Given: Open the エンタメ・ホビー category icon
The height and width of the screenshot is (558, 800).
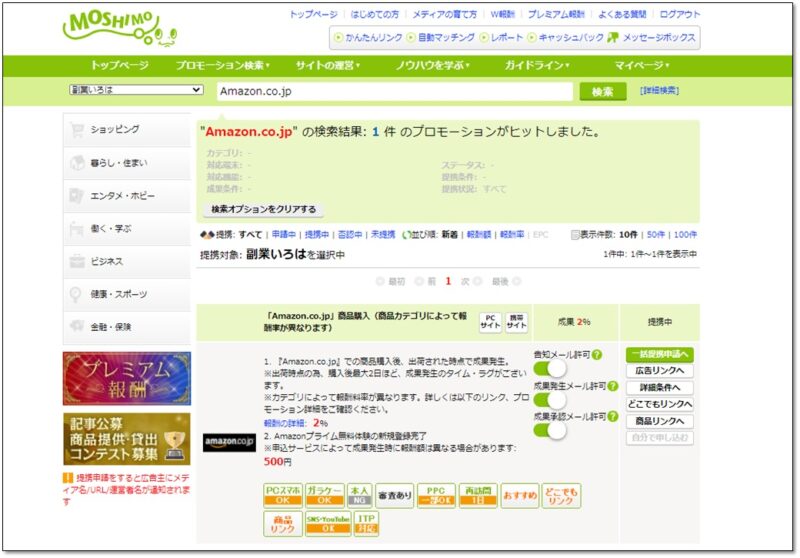Looking at the screenshot, I should [77, 196].
